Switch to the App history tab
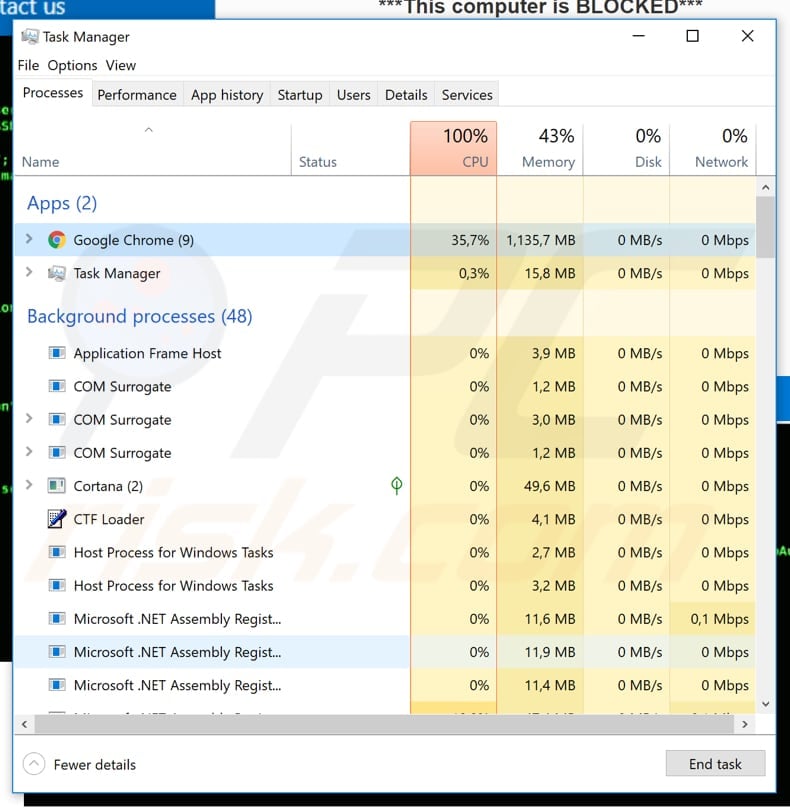The height and width of the screenshot is (809, 790). tap(227, 95)
